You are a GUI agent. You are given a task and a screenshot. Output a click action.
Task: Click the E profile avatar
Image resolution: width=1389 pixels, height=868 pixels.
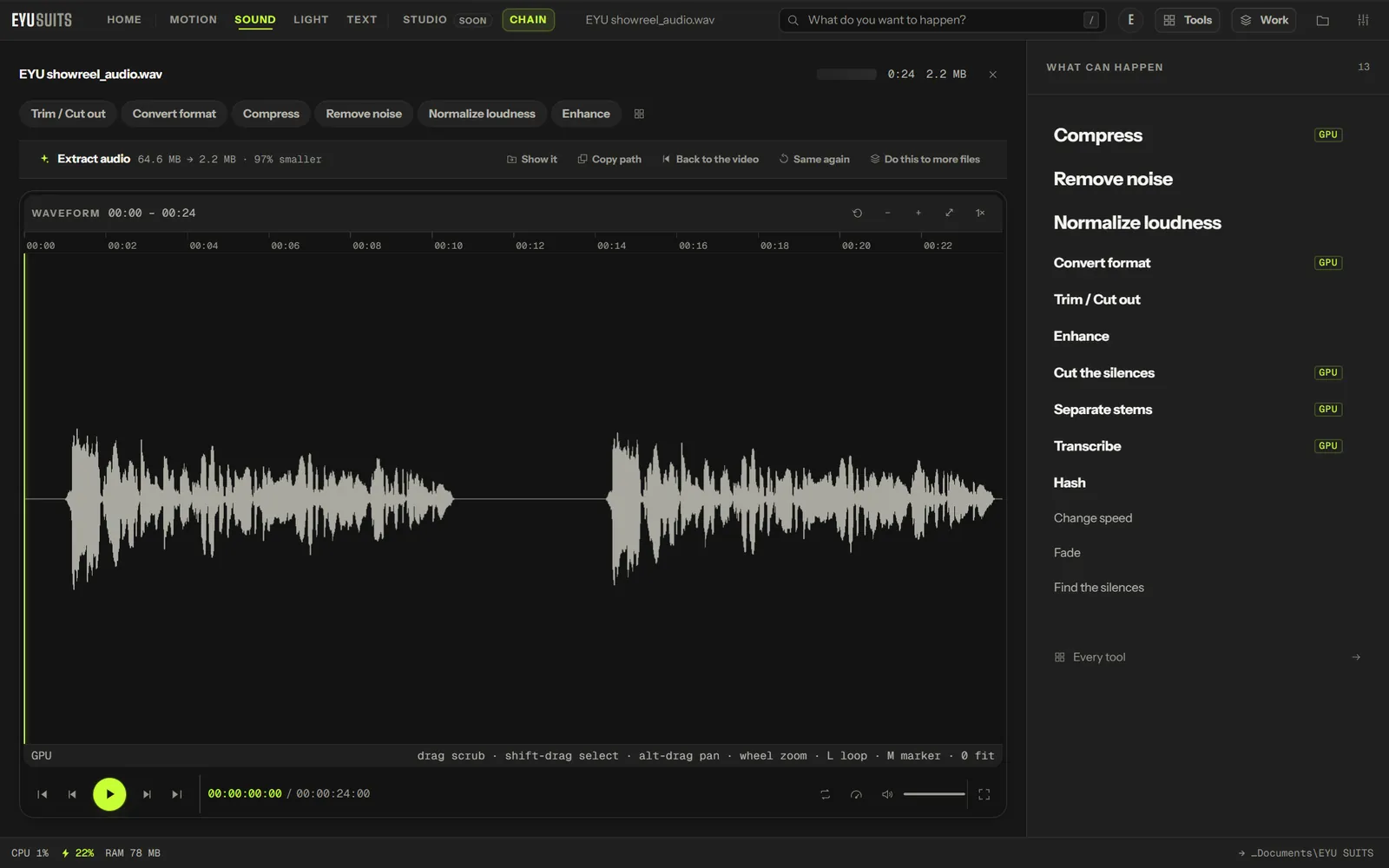pyautogui.click(x=1130, y=20)
